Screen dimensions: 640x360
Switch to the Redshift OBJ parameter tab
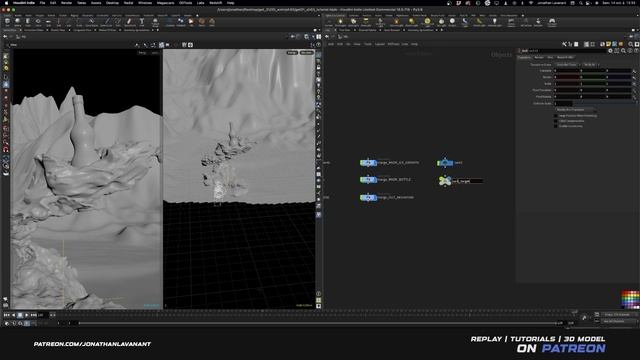click(x=565, y=58)
